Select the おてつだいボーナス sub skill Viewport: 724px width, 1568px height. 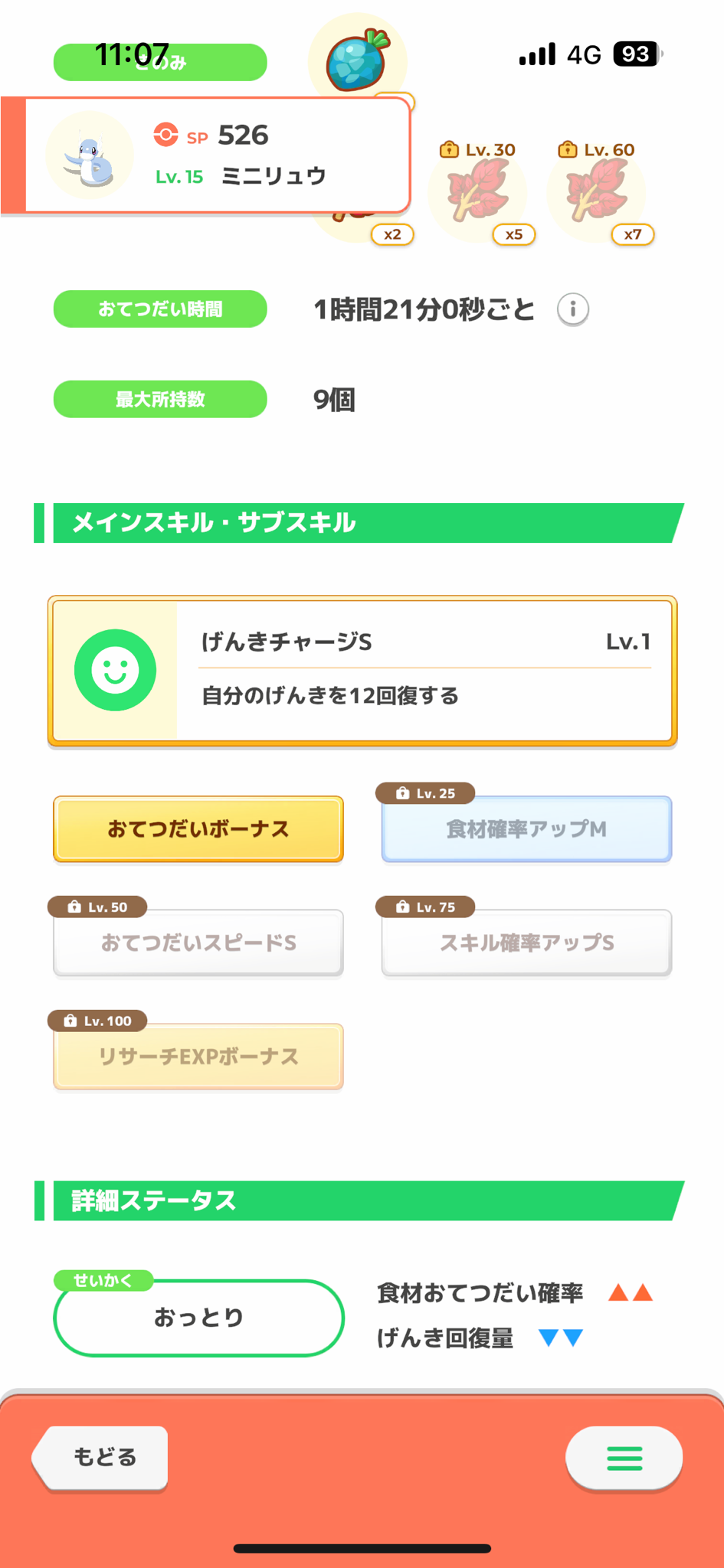point(198,829)
